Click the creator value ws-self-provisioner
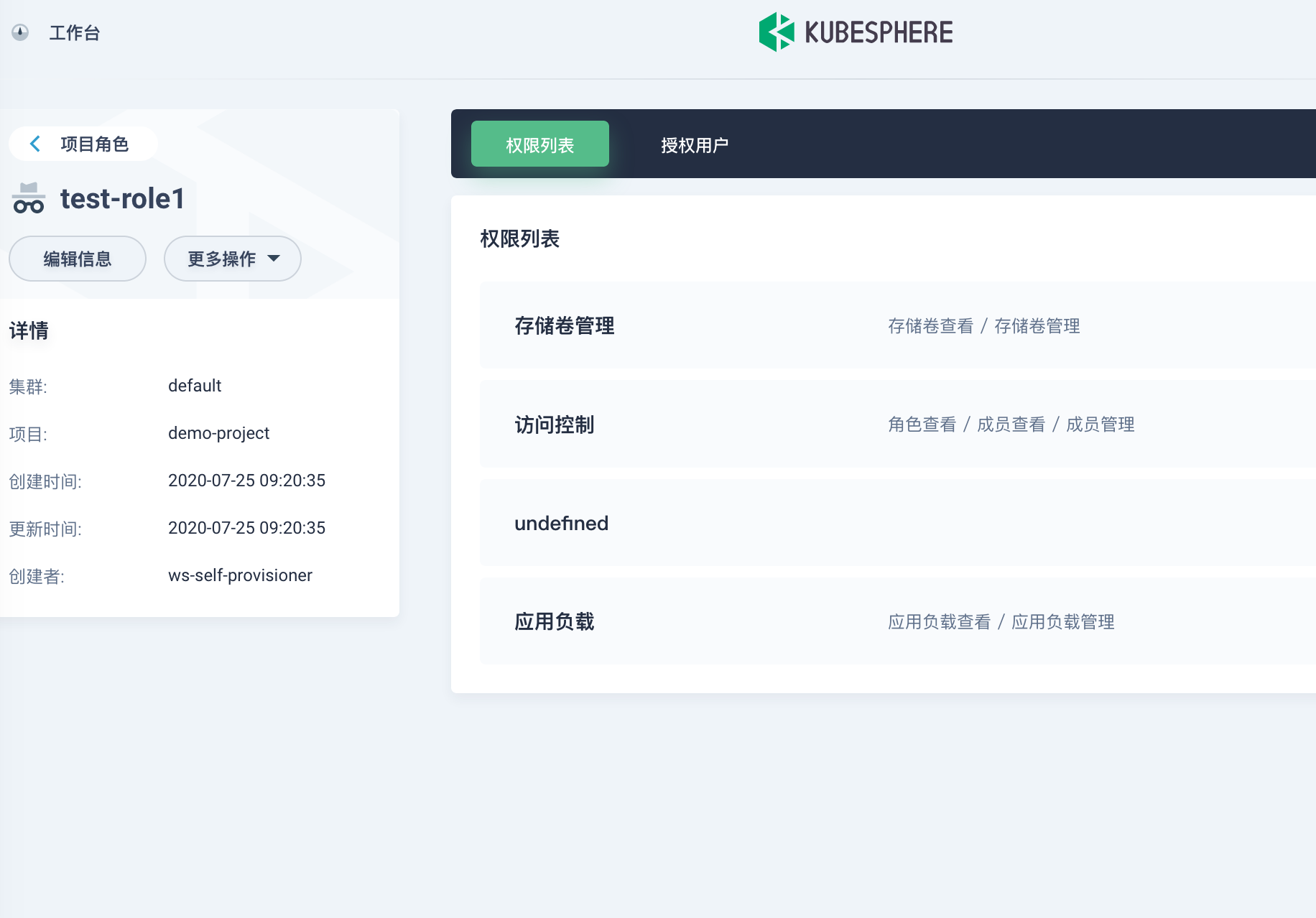This screenshot has height=918, width=1316. [x=240, y=575]
